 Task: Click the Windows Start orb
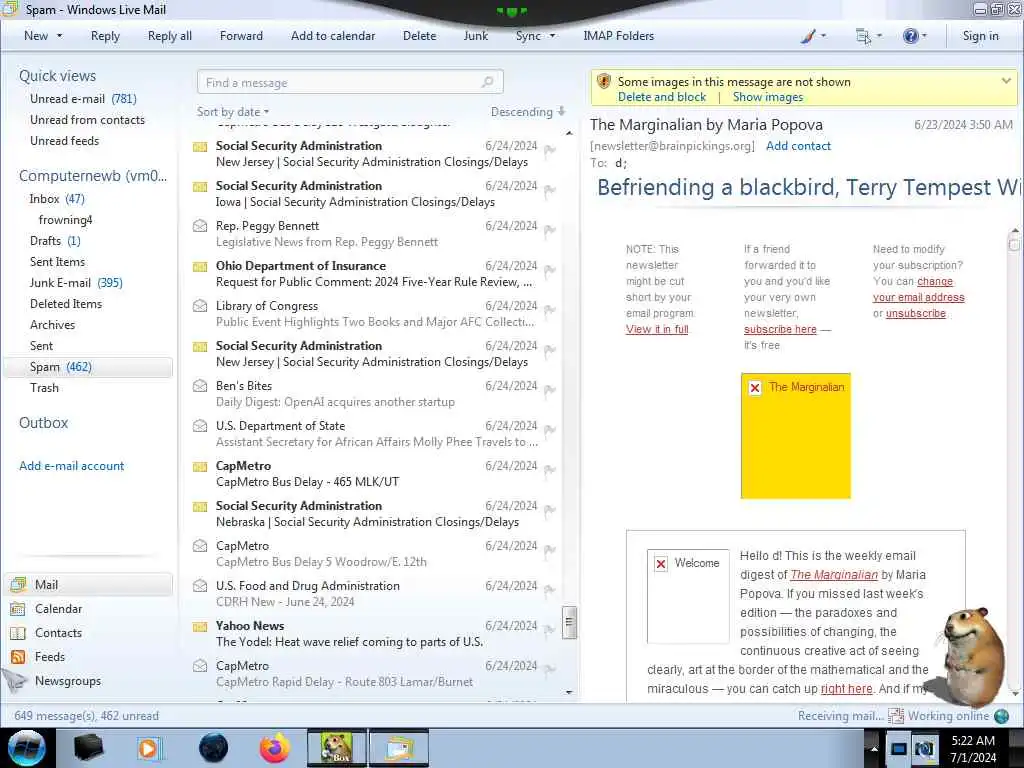pyautogui.click(x=27, y=748)
